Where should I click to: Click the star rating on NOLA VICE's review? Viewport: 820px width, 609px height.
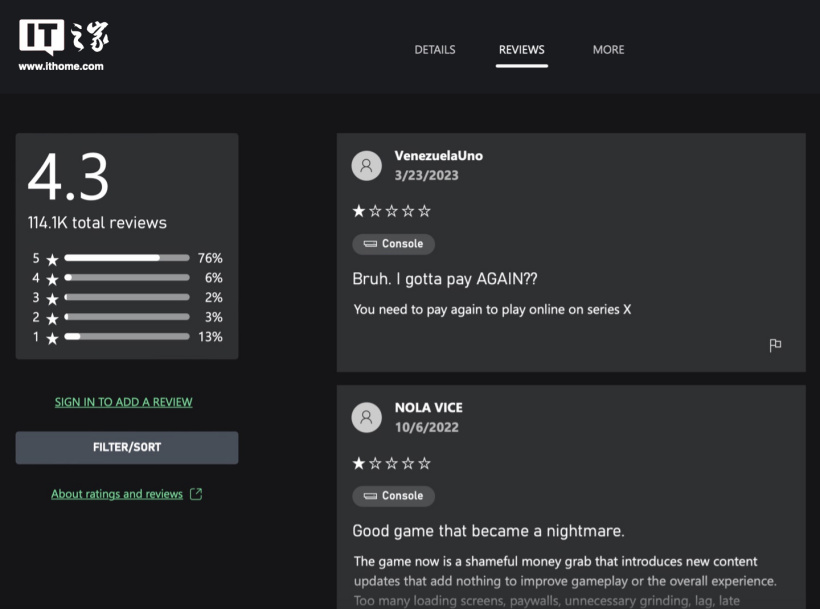(392, 463)
